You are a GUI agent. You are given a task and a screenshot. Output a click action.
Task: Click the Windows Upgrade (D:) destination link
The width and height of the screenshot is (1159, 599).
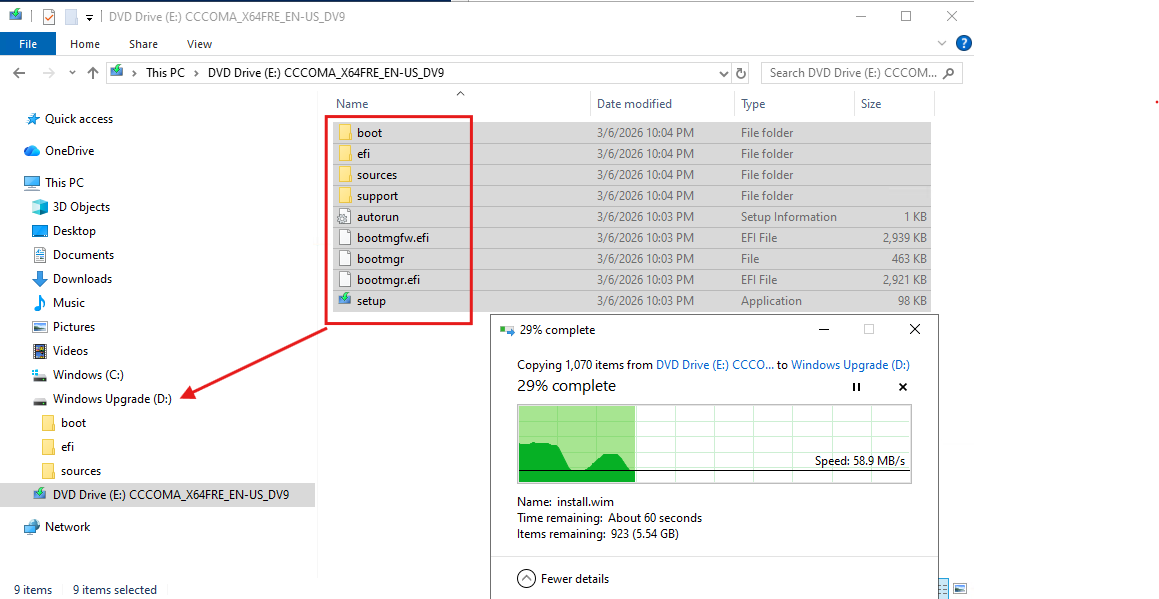pyautogui.click(x=850, y=365)
